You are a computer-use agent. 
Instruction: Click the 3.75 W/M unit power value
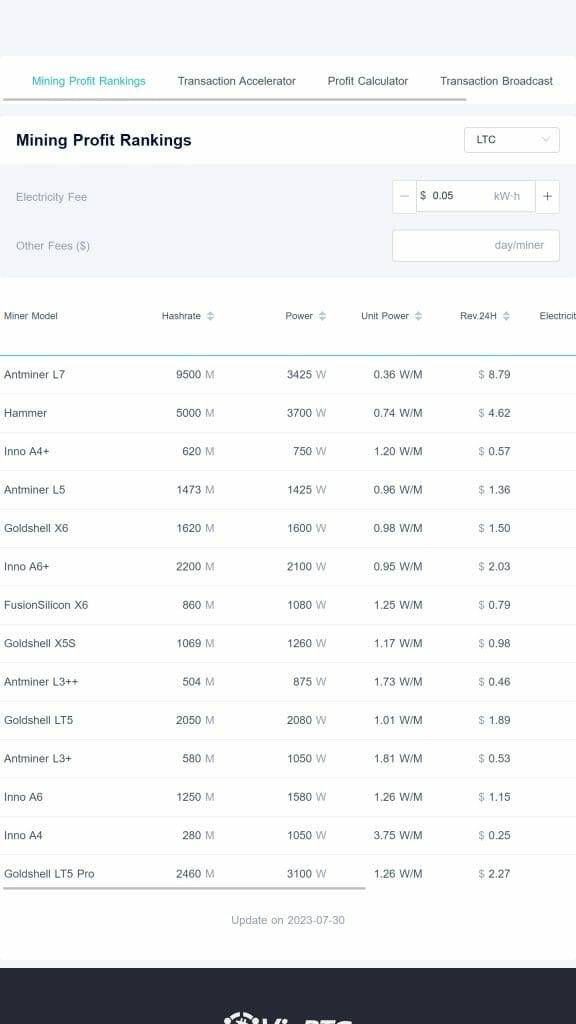[398, 835]
